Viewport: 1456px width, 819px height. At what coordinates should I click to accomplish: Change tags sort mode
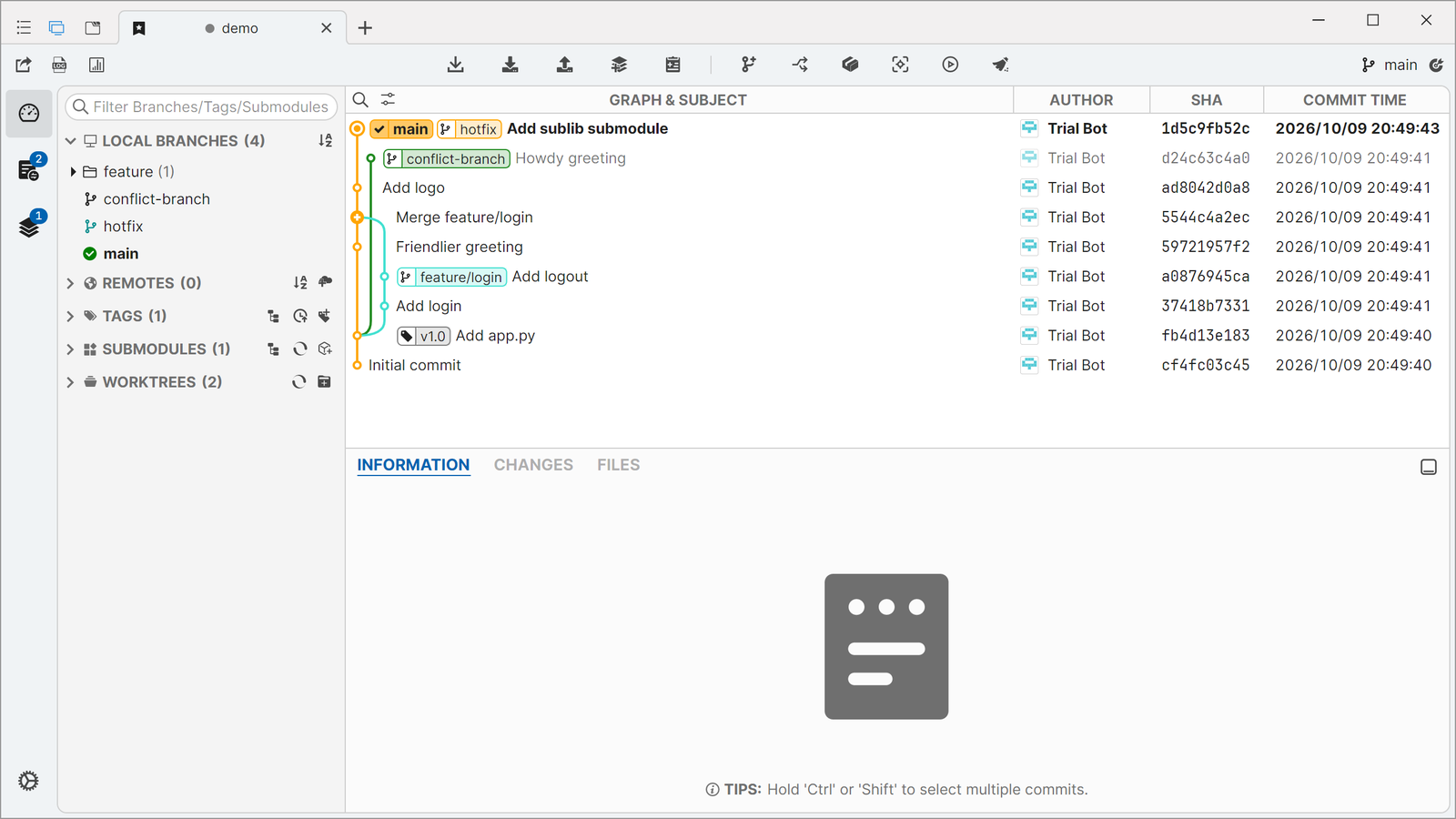tap(299, 316)
